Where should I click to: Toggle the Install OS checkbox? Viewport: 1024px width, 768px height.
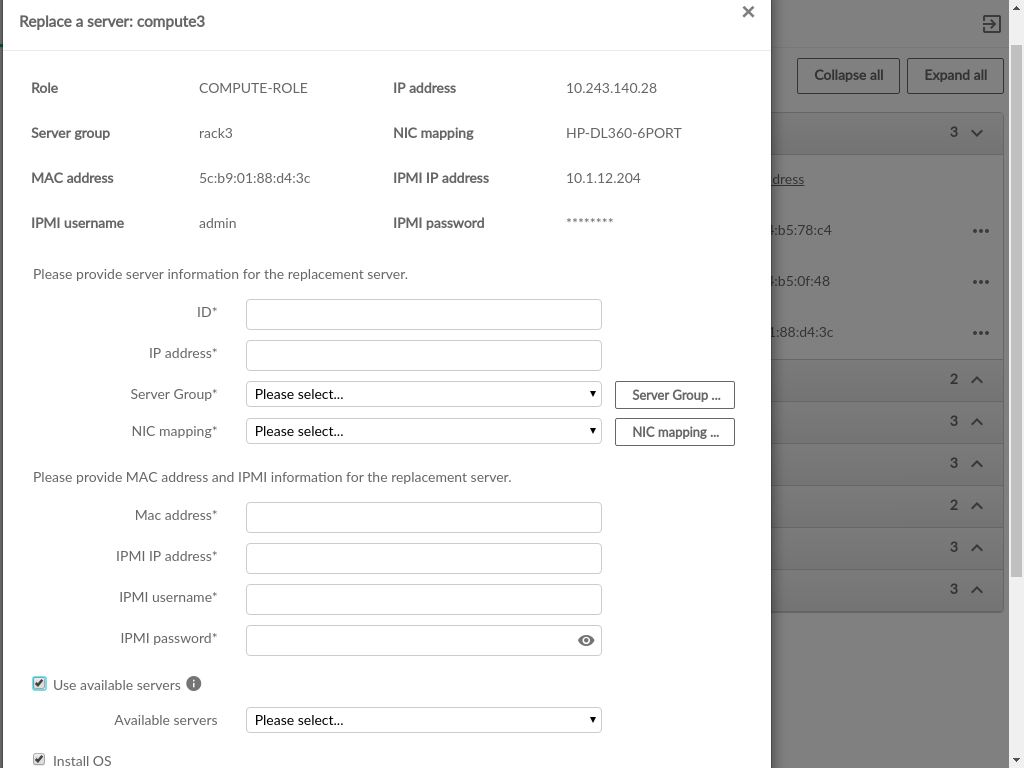(x=40, y=760)
